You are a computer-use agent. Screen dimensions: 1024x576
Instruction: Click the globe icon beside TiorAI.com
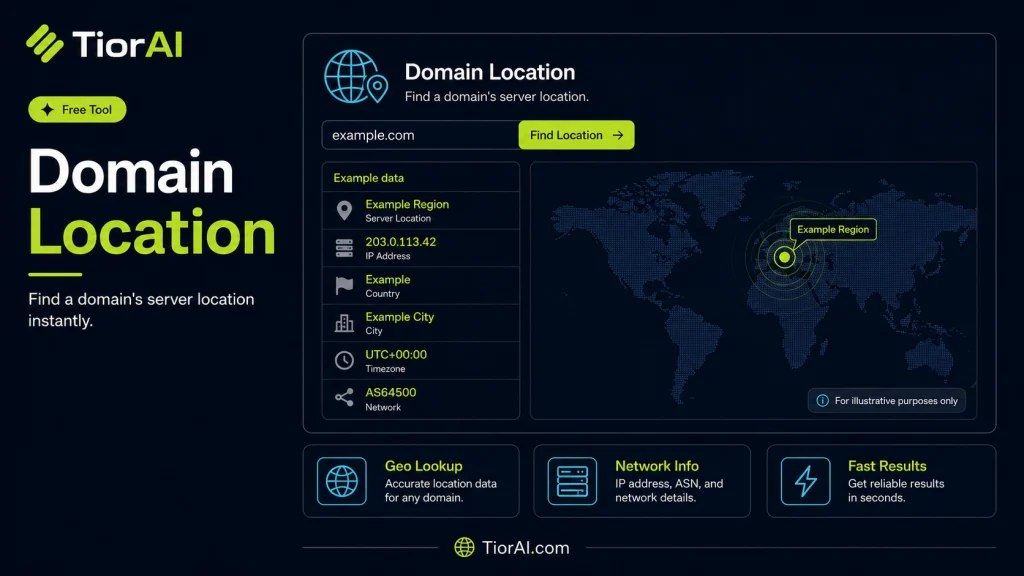(464, 547)
